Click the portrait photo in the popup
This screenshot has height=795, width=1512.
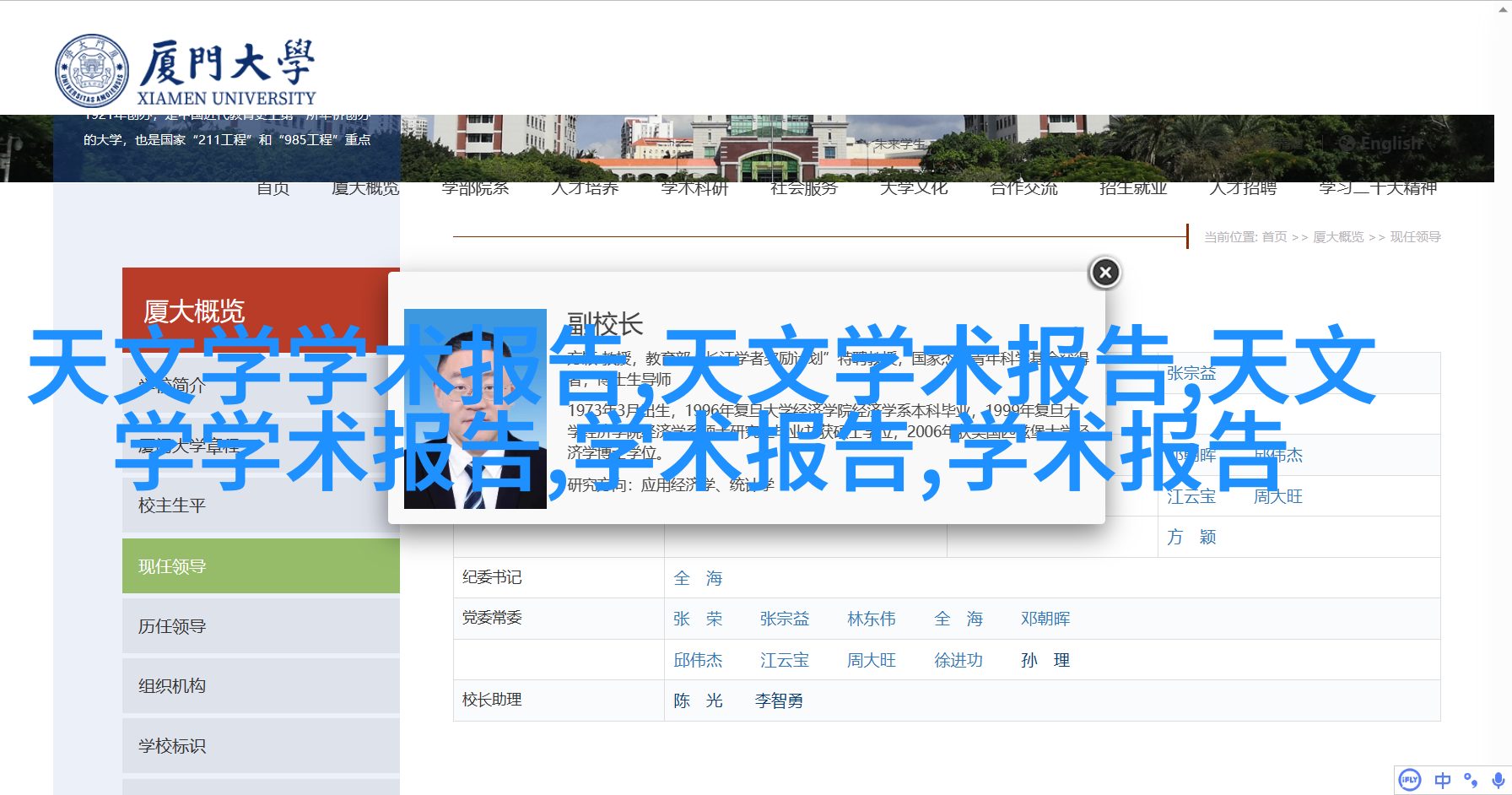coord(475,408)
